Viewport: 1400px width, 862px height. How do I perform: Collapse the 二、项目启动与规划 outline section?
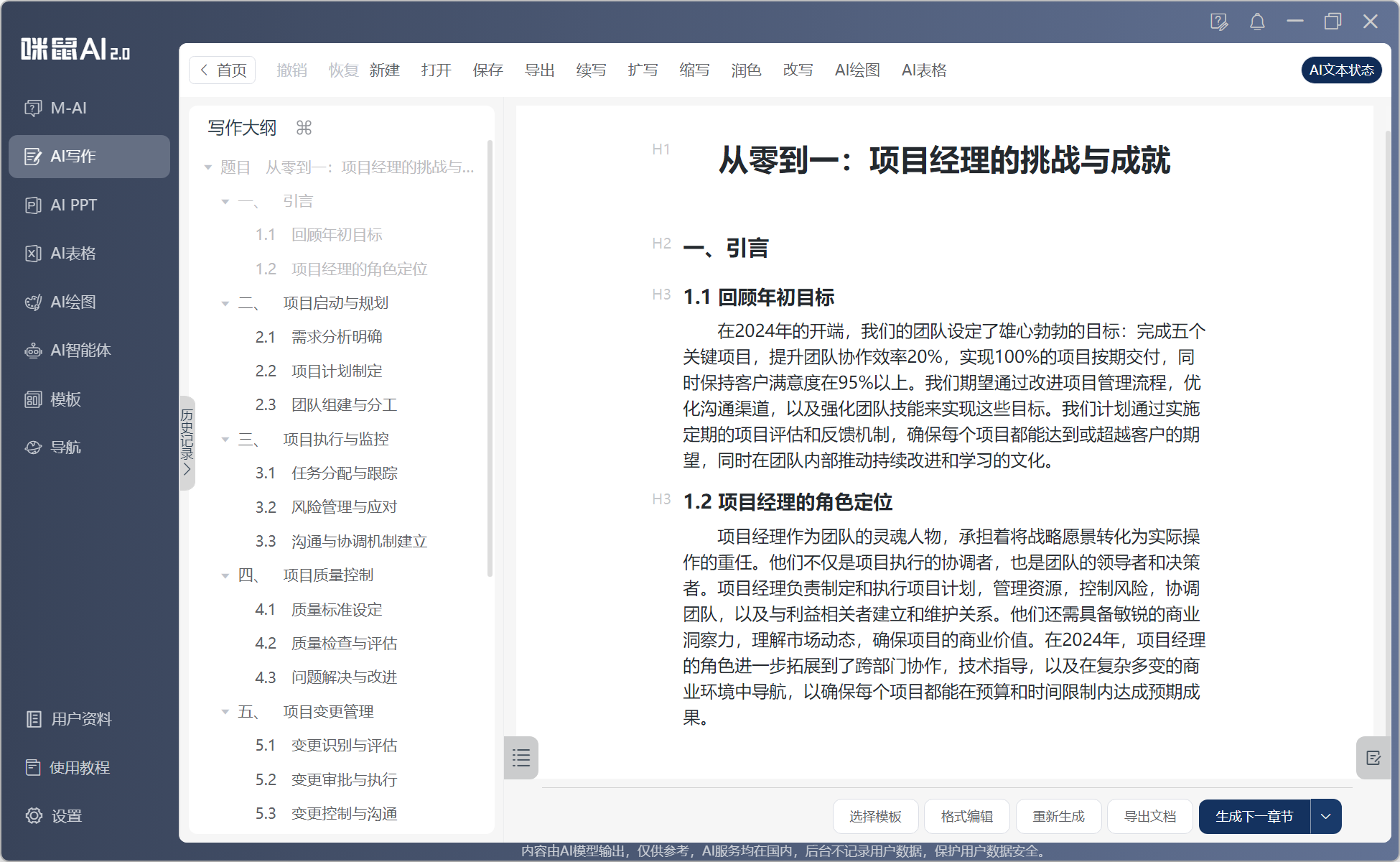coord(225,303)
